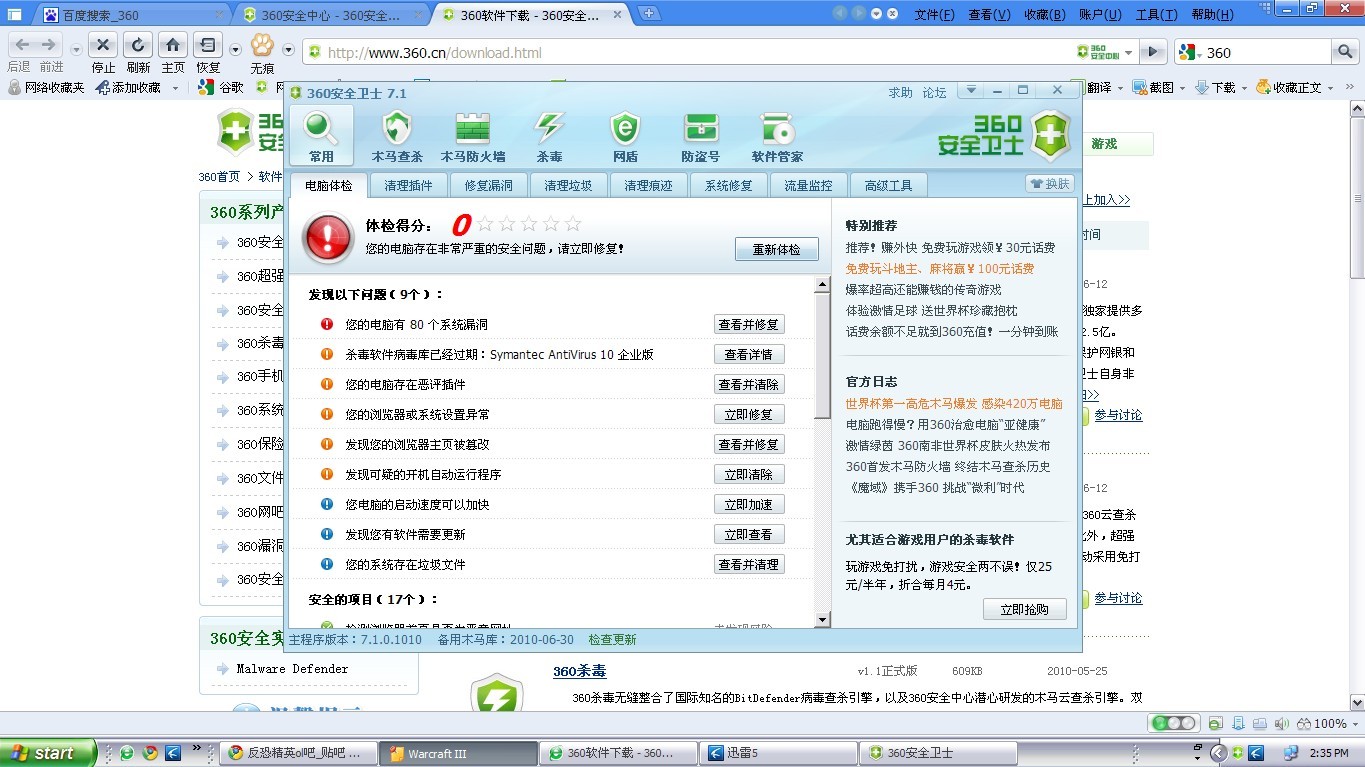Switch to 迅雷5 in taskbar
This screenshot has height=767, width=1365.
click(777, 753)
